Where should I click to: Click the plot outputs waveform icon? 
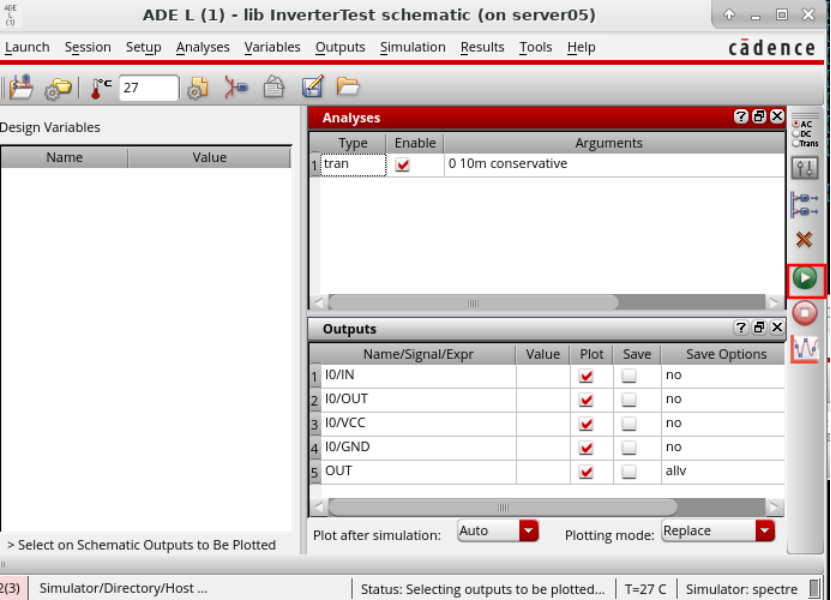[805, 349]
